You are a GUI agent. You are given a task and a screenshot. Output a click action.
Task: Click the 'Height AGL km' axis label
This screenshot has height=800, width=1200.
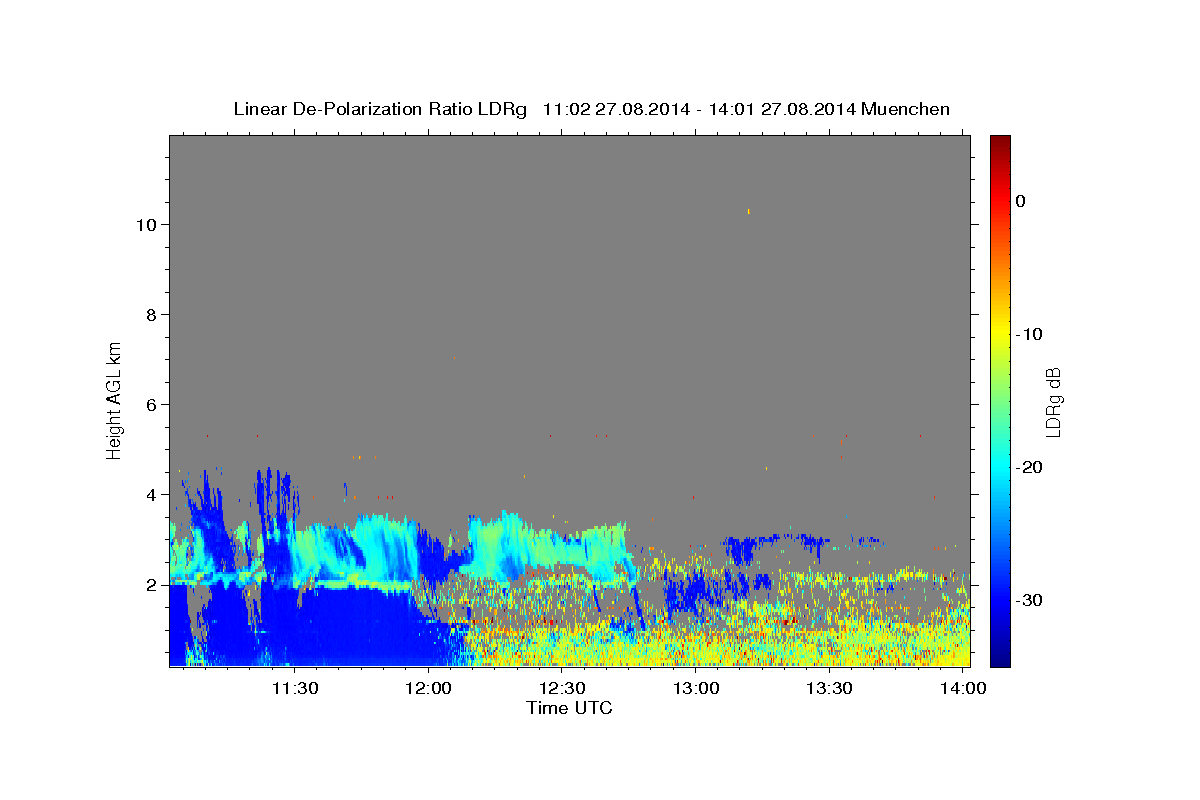115,400
